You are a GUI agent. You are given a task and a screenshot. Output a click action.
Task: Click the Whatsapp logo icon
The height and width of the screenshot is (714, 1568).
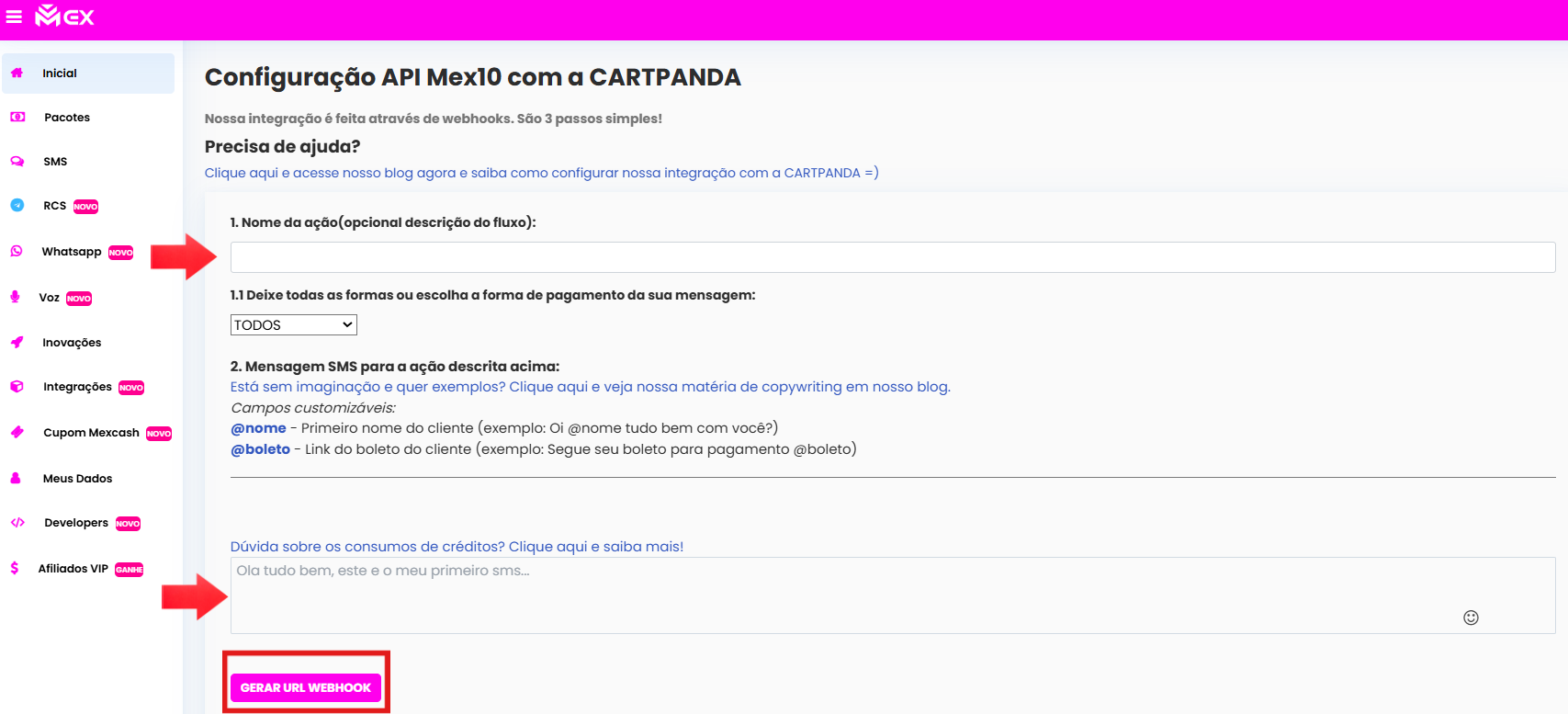[x=17, y=251]
